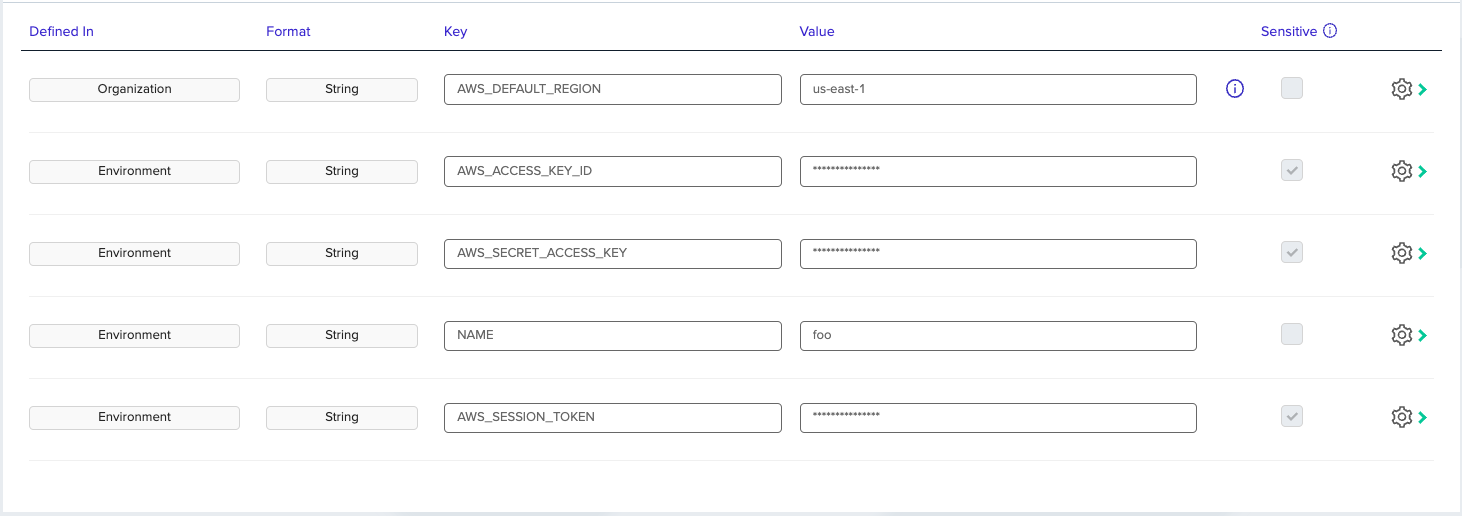Toggle Sensitive checkbox for AWS_DEFAULT_REGION

point(1292,88)
